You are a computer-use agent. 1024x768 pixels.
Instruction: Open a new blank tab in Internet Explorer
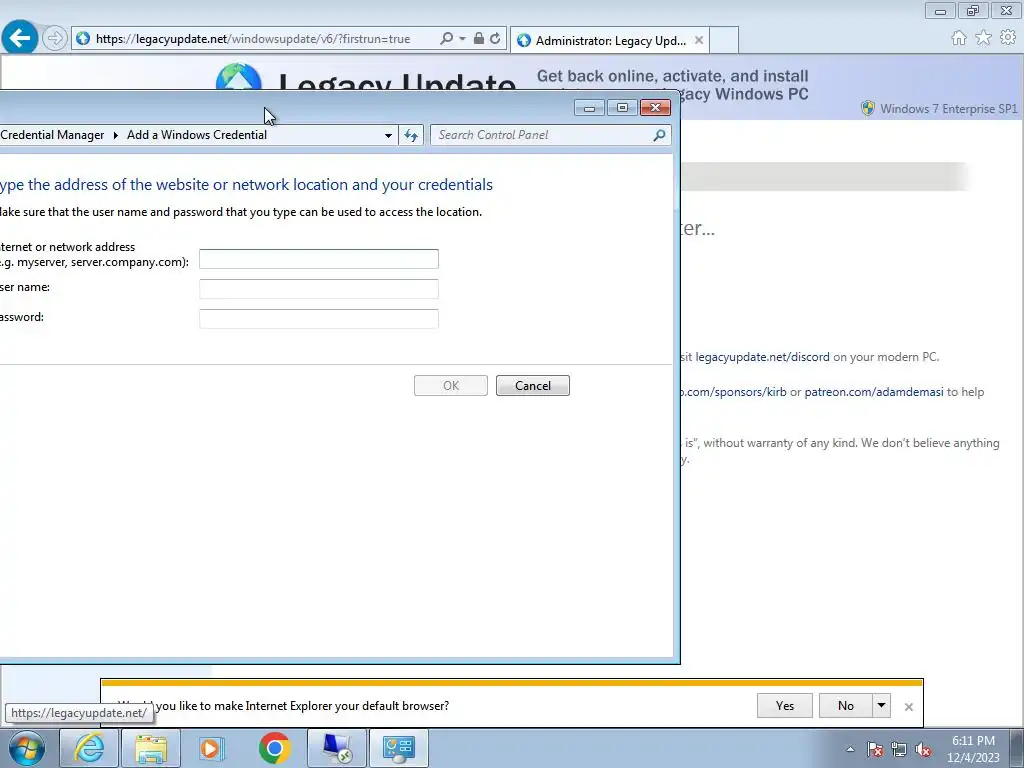724,40
